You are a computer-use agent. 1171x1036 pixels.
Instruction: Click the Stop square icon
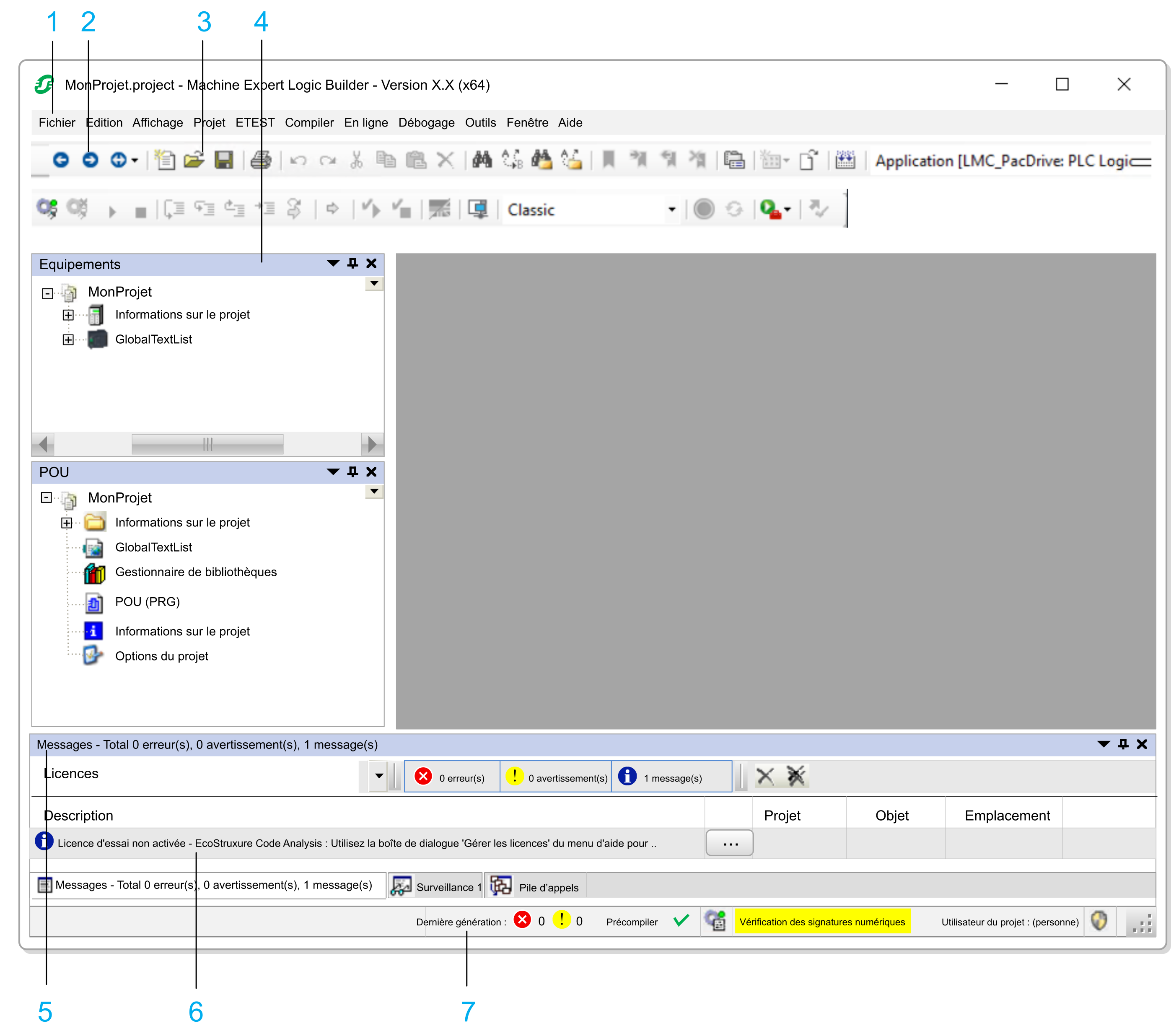[x=140, y=212]
